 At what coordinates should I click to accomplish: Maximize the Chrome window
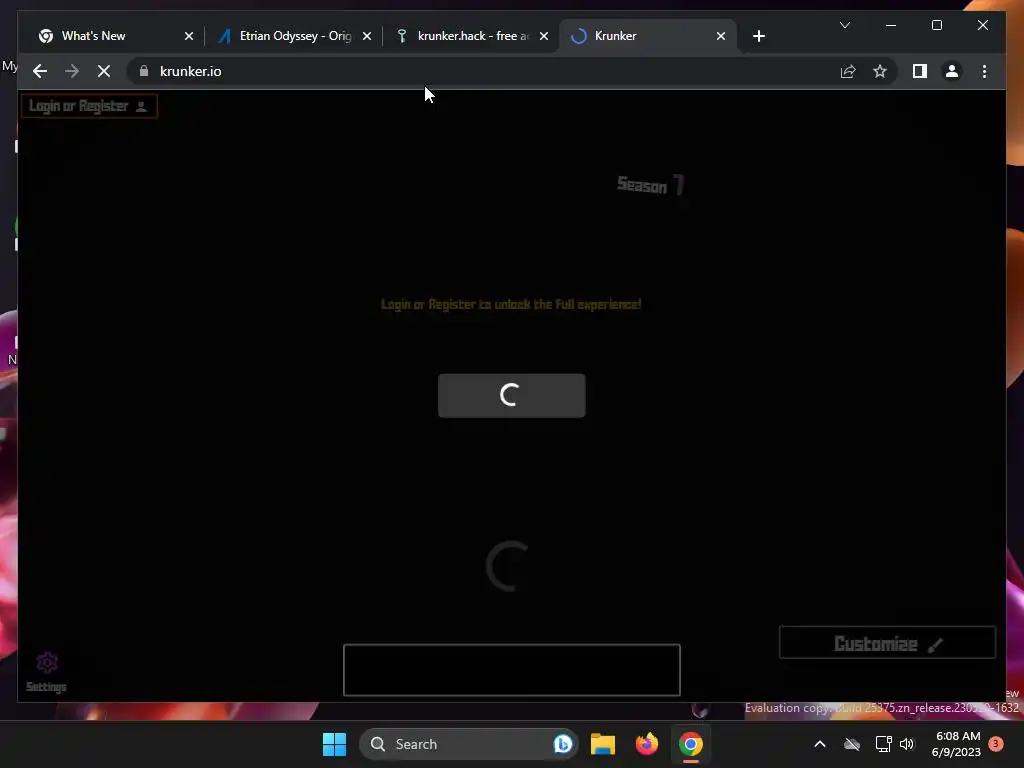coord(936,25)
